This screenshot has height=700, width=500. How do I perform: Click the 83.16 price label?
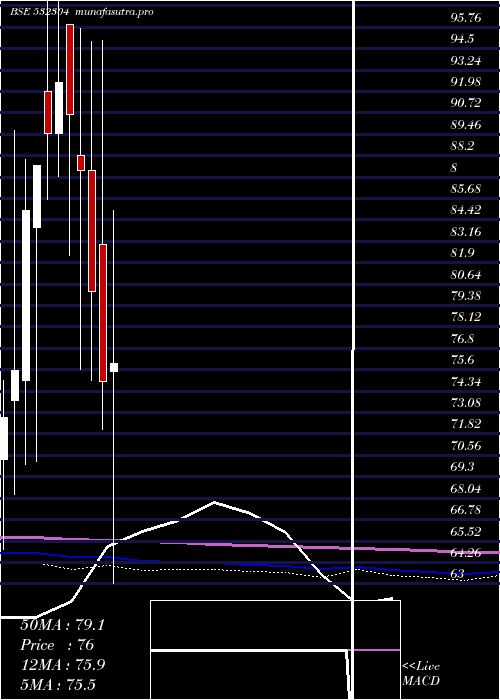[466, 232]
